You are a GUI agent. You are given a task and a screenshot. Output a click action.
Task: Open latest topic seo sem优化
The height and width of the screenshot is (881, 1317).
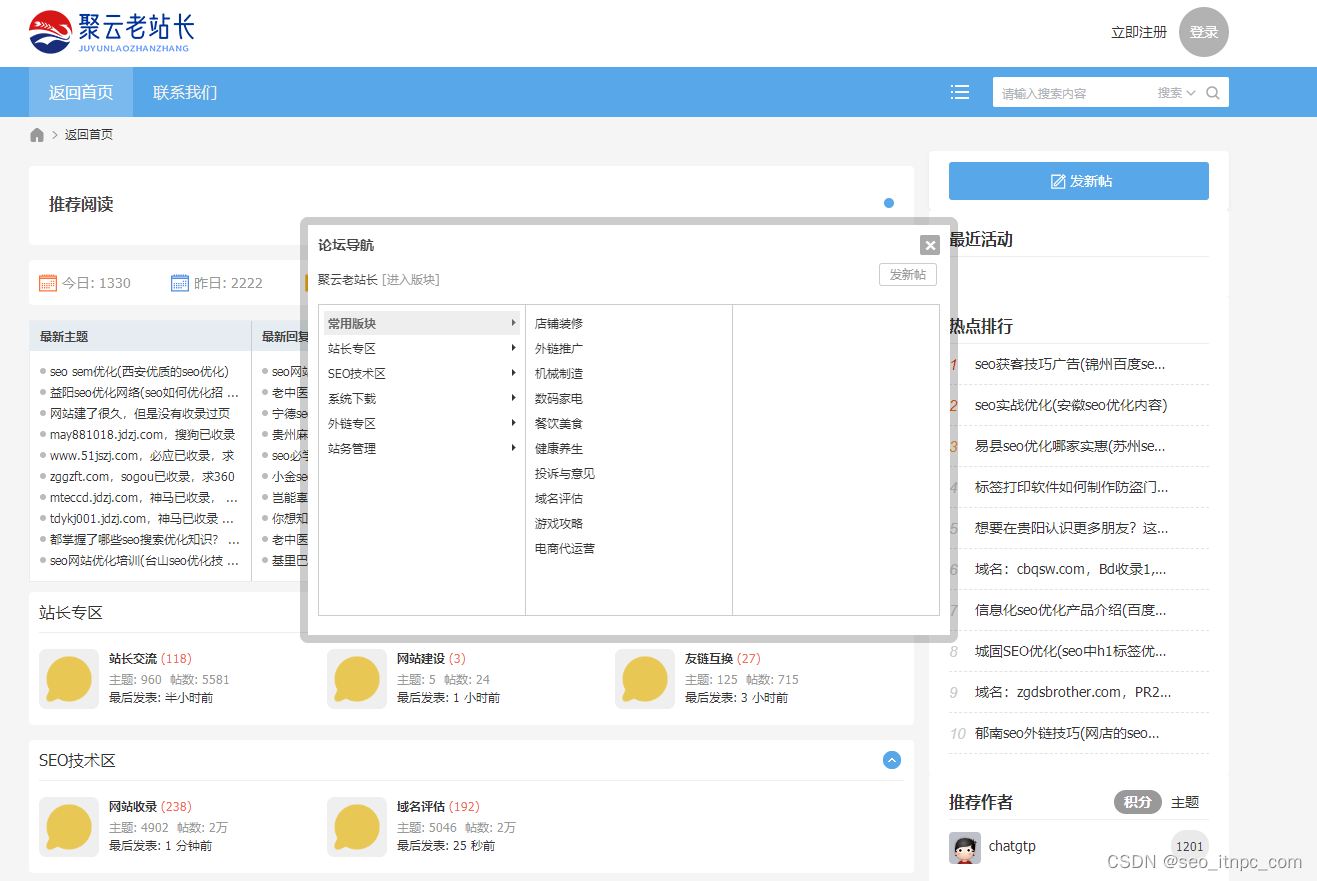click(x=139, y=371)
